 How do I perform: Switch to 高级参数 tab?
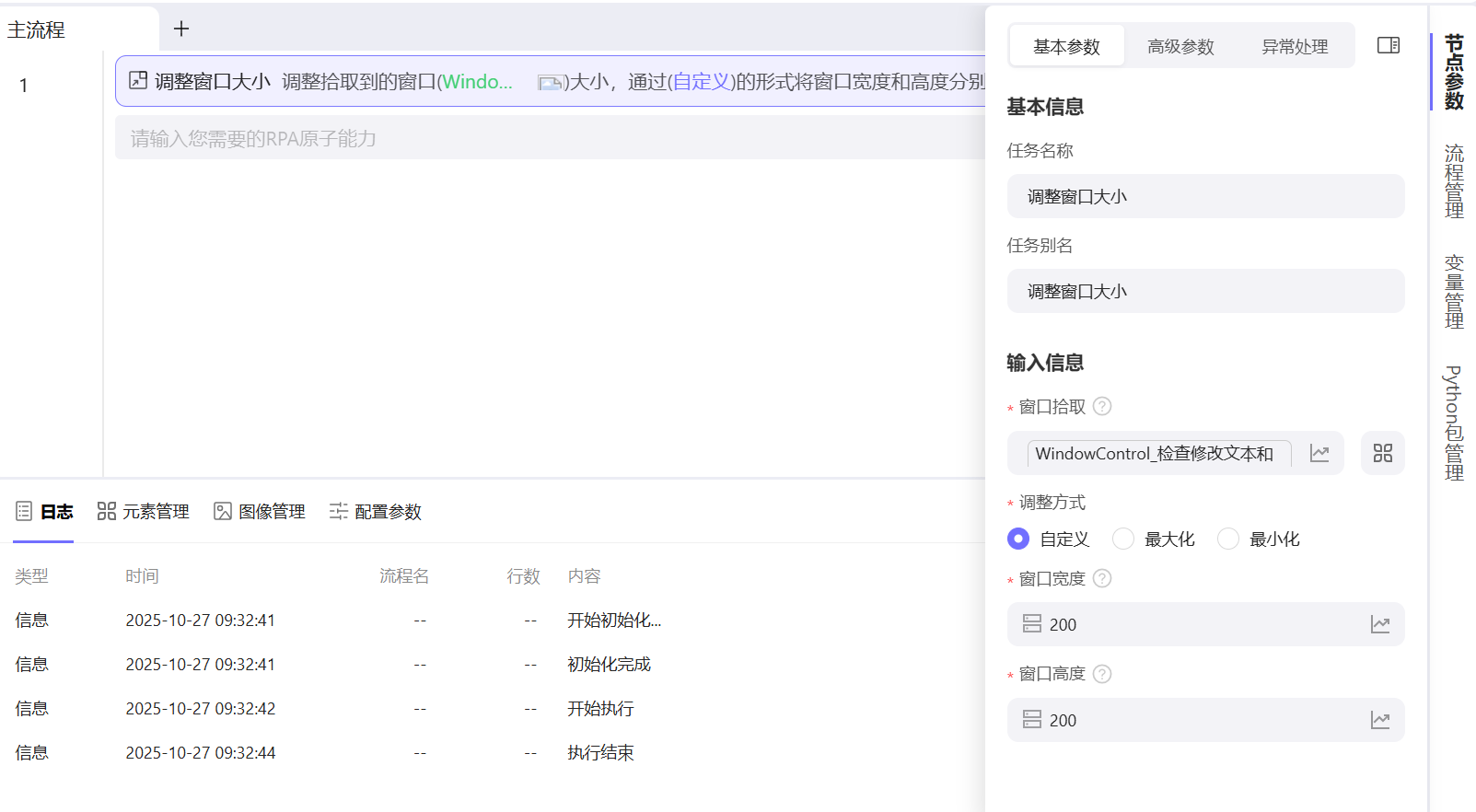pyautogui.click(x=1180, y=46)
